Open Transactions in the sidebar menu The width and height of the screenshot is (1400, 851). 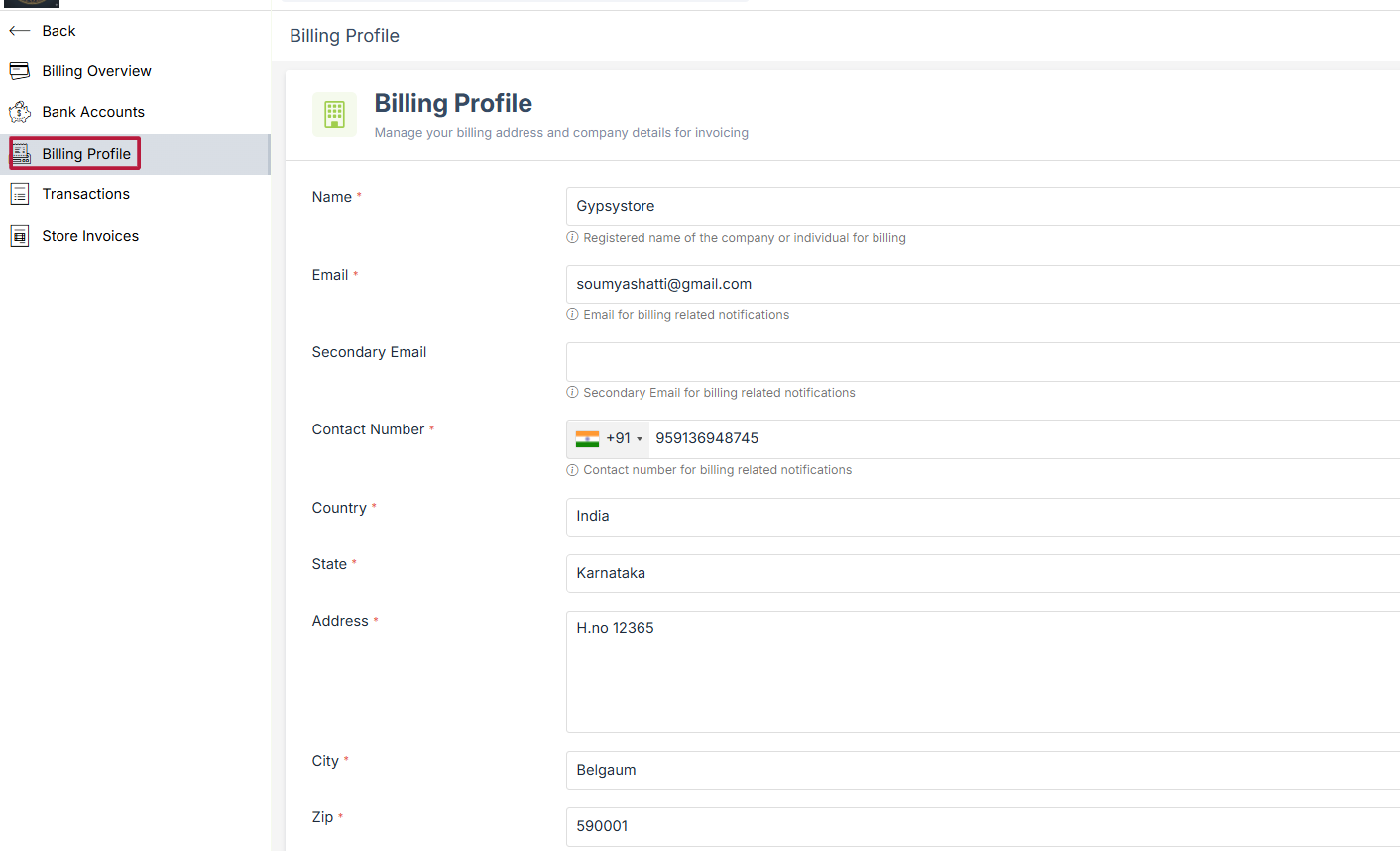[x=85, y=194]
